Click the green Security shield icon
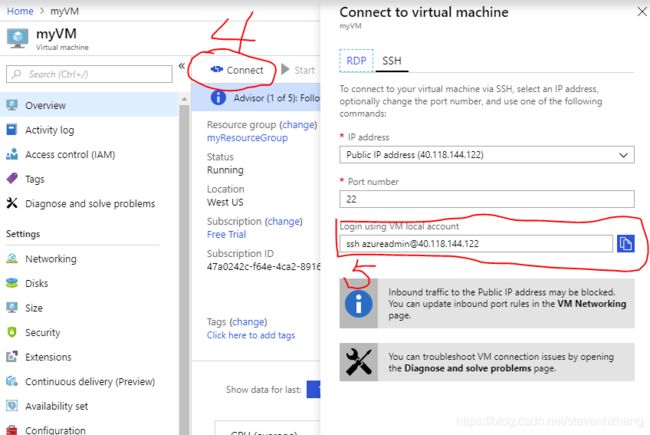Image resolution: width=650 pixels, height=435 pixels. click(12, 332)
